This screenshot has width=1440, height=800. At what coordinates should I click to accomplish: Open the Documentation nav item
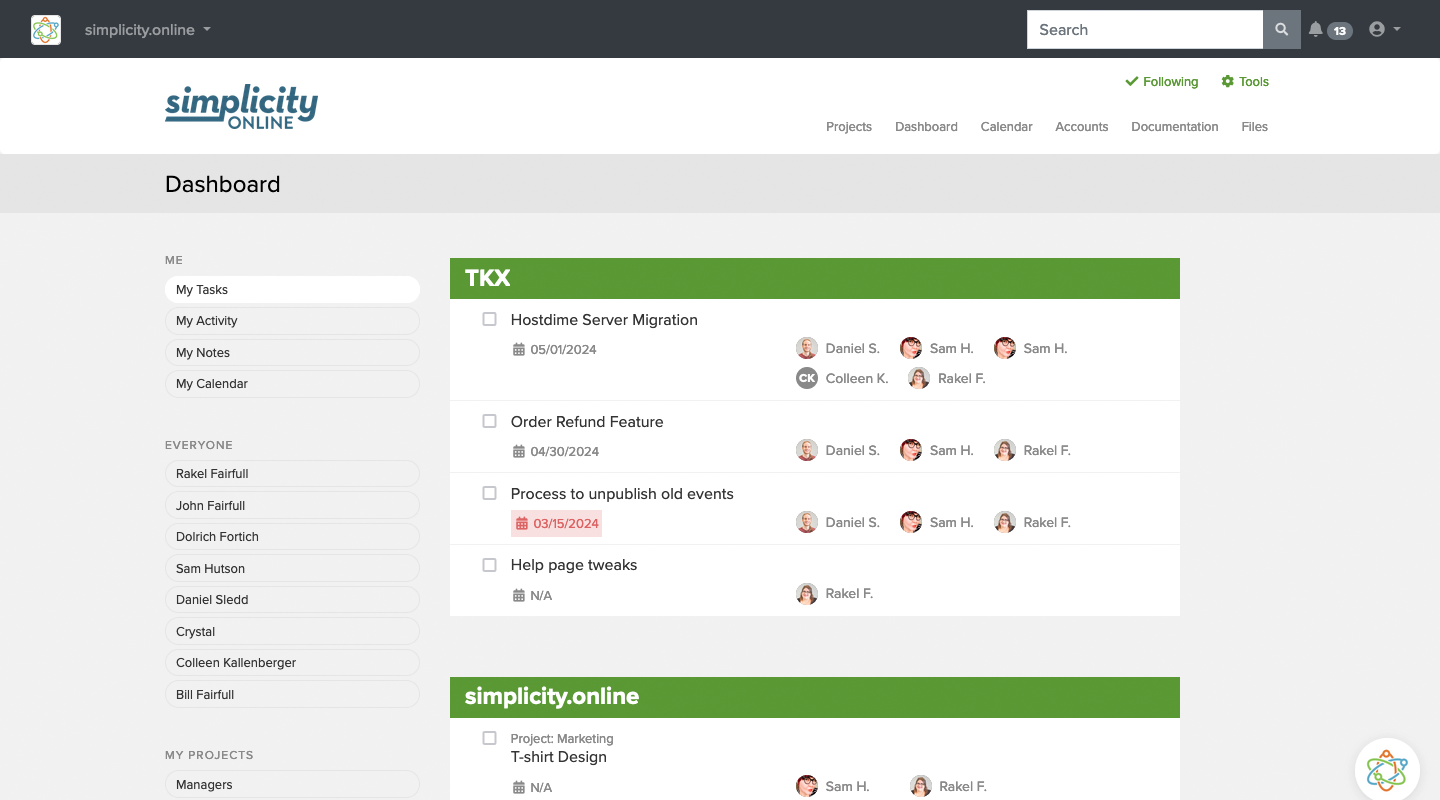coord(1175,127)
